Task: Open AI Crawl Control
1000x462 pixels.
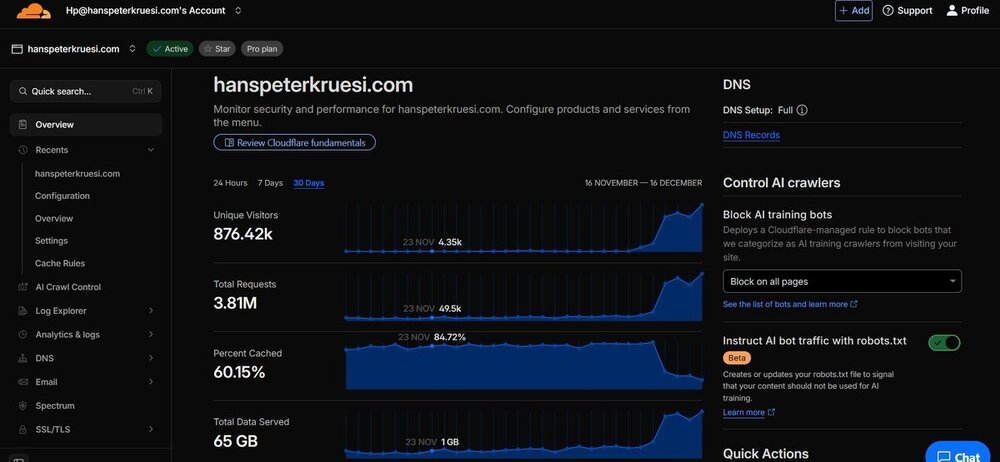Action: (x=68, y=287)
